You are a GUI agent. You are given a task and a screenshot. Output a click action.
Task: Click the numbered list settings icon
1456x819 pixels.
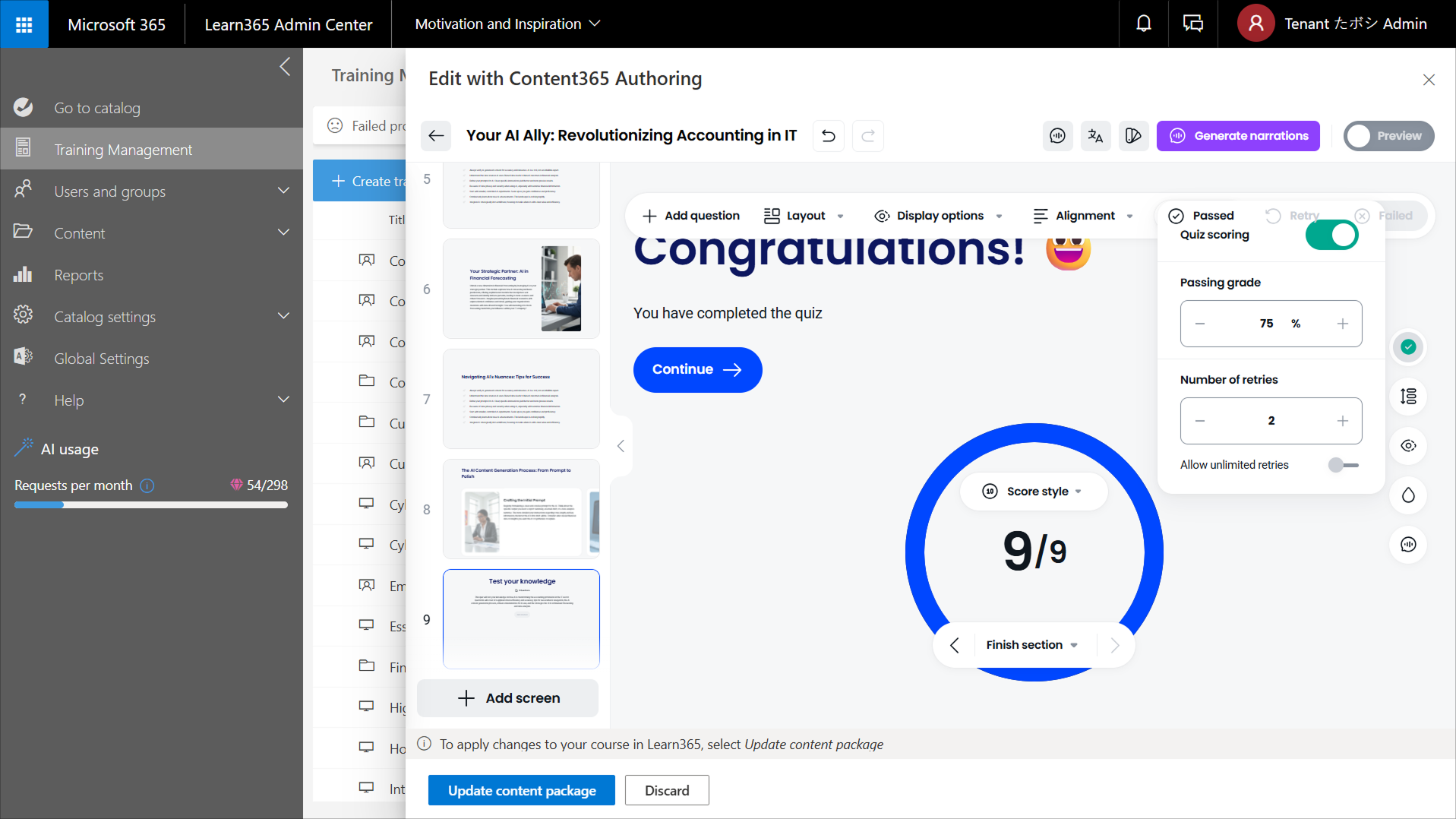point(1408,397)
